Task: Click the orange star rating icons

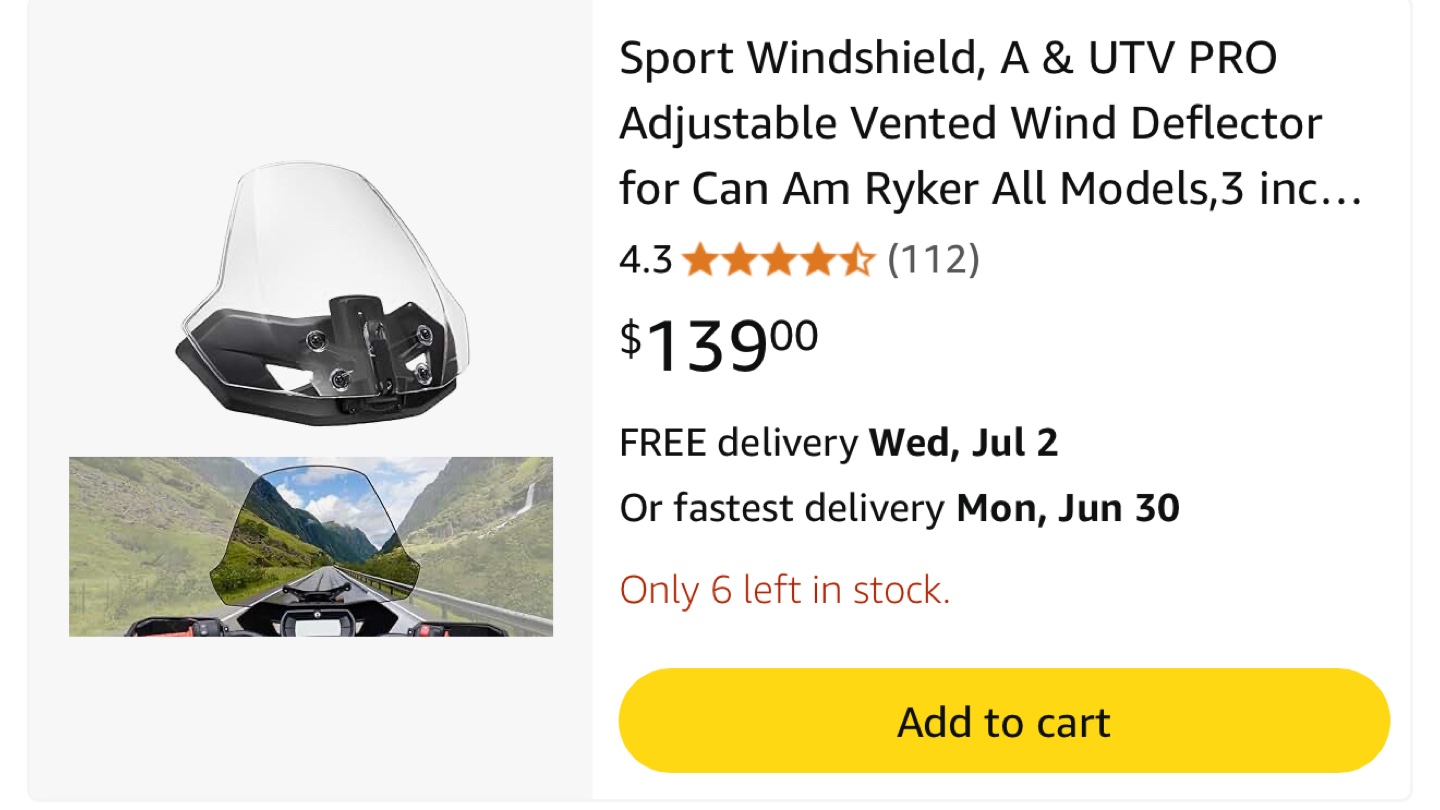Action: 778,261
